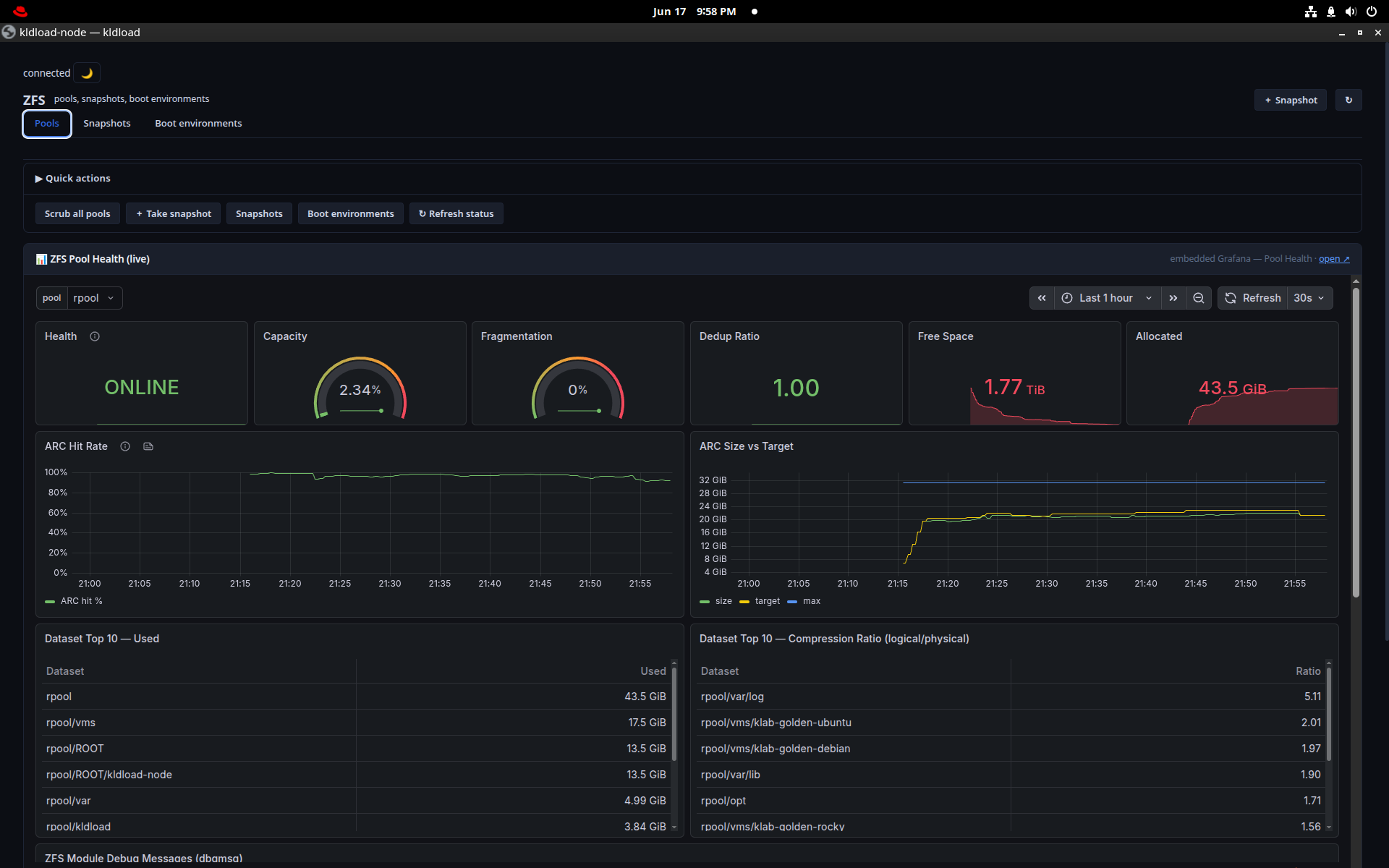
Task: Click the Dedup Ratio 1.00 value
Action: click(x=796, y=388)
